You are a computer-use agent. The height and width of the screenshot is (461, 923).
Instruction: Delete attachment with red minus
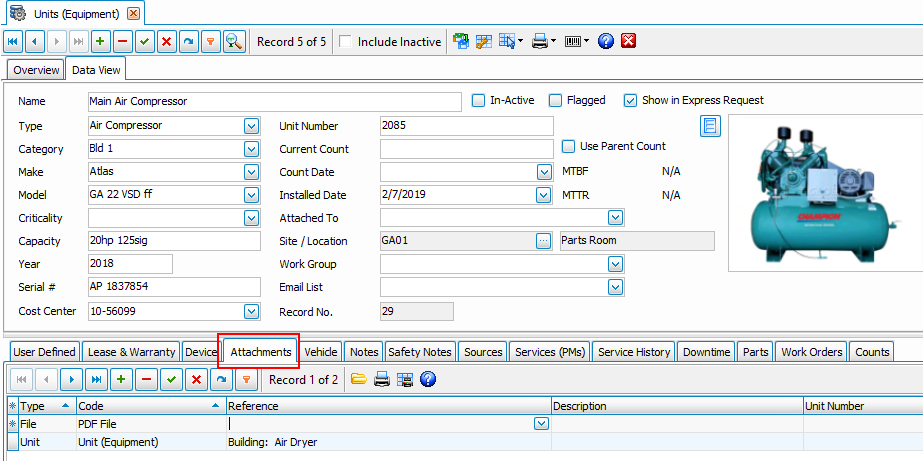pyautogui.click(x=146, y=380)
